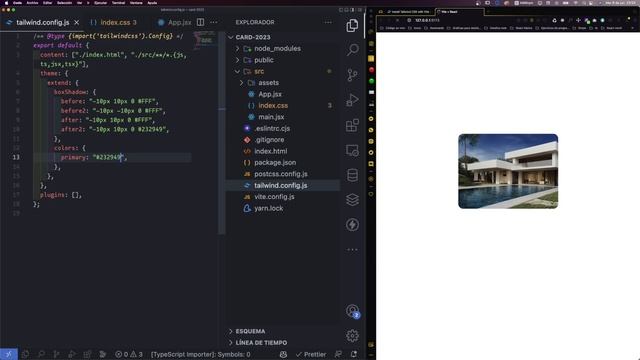640x360 pixels.
Task: Open the Accounts menu icon
Action: 352,311
